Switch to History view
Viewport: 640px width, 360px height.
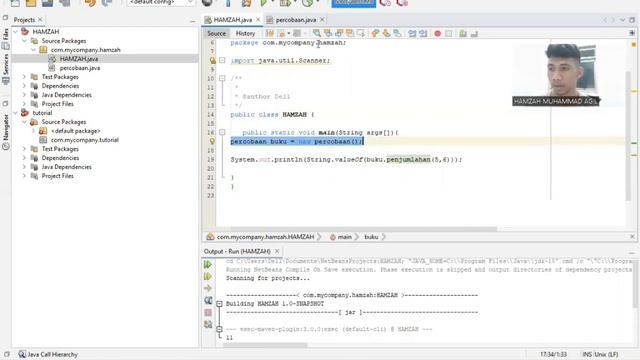[245, 33]
